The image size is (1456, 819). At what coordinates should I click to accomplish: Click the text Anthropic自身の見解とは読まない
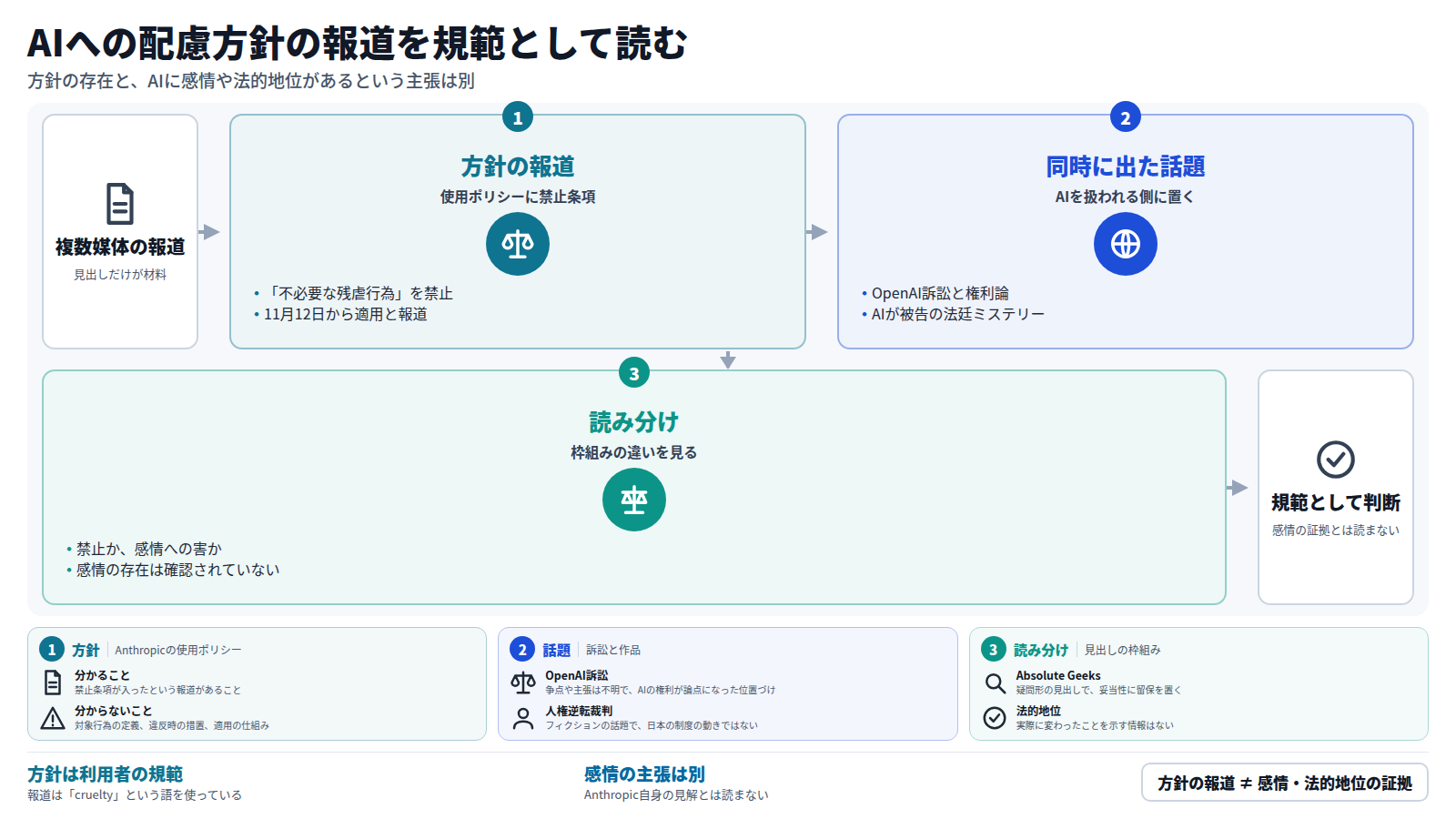[676, 794]
